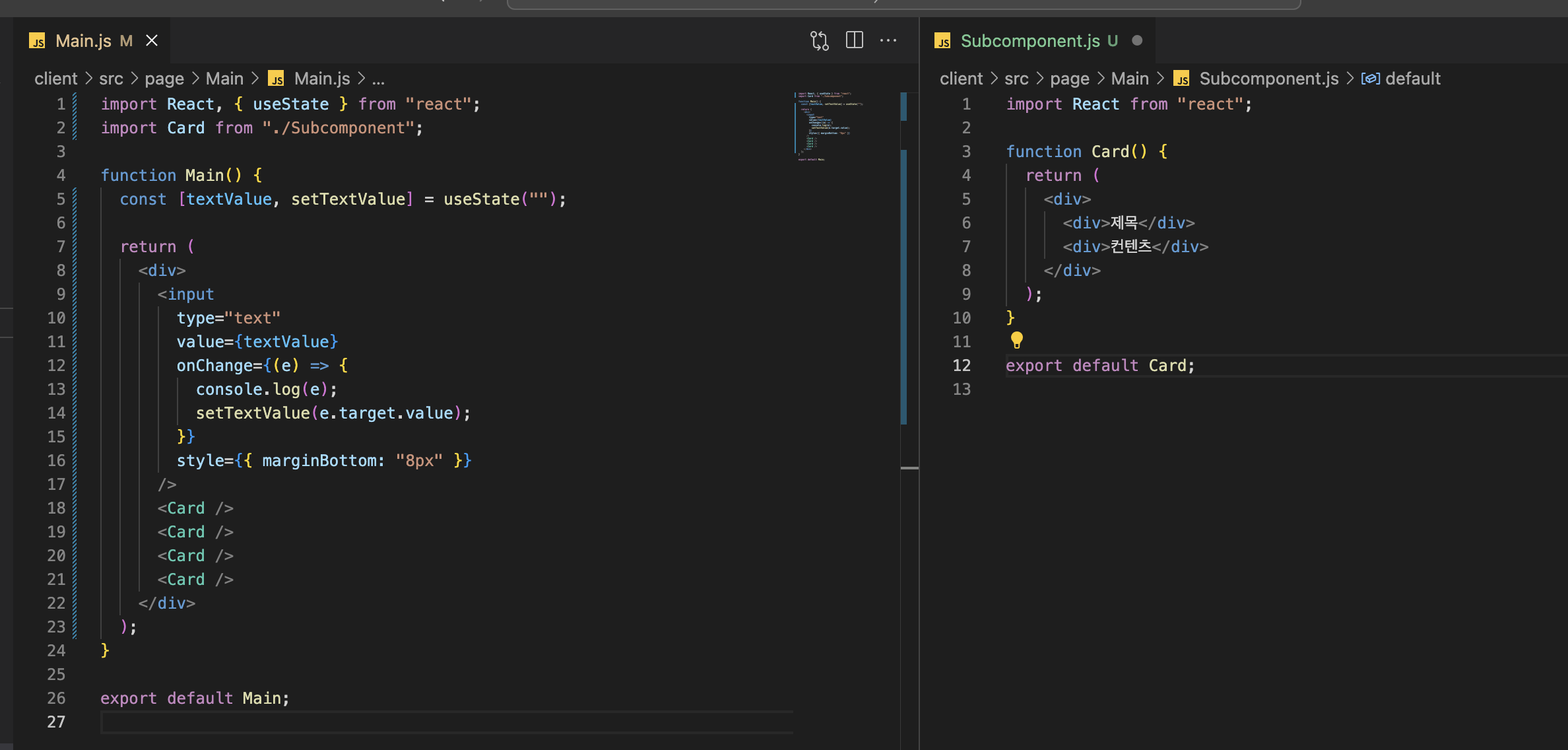Click the default symbol icon in breadcrumb
The width and height of the screenshot is (1568, 750).
[1371, 79]
